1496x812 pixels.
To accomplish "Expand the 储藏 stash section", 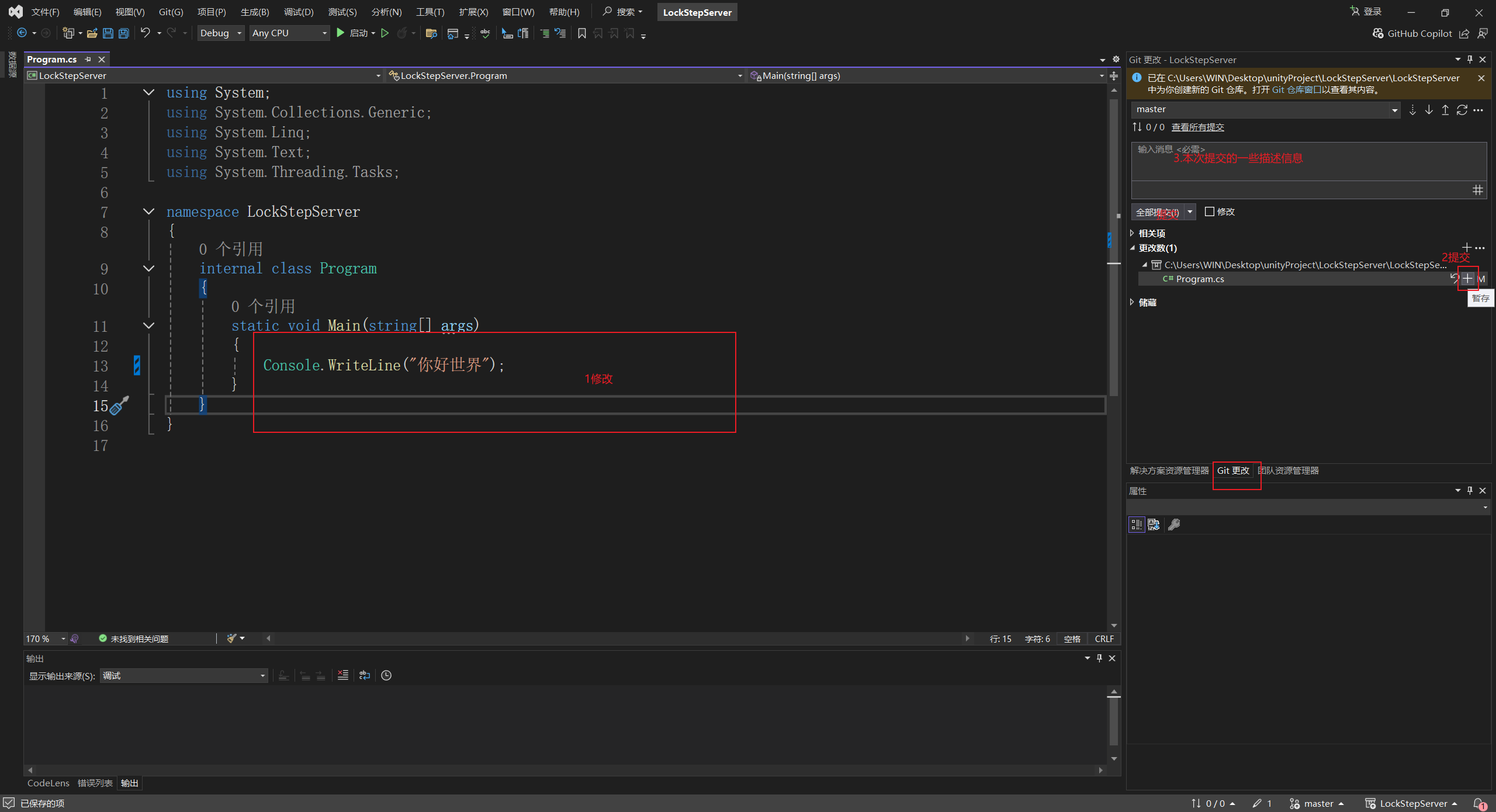I will point(1132,302).
